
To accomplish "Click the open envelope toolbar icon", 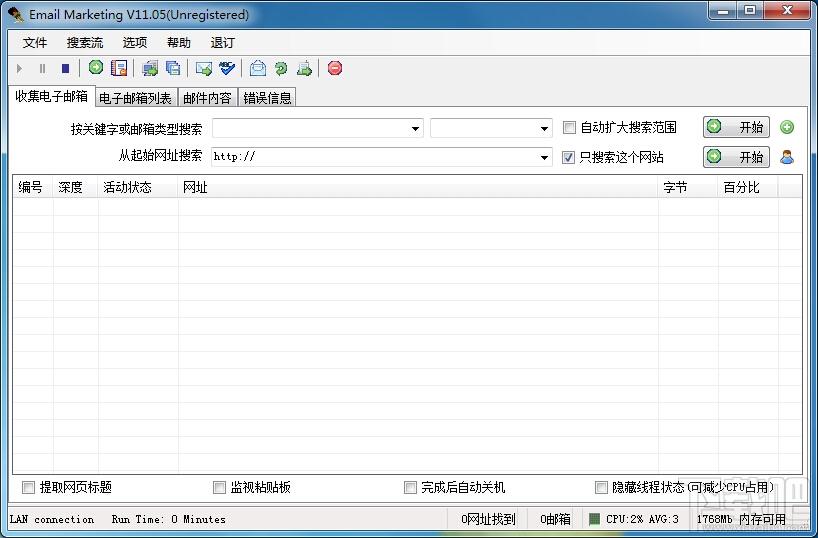I will [x=258, y=68].
